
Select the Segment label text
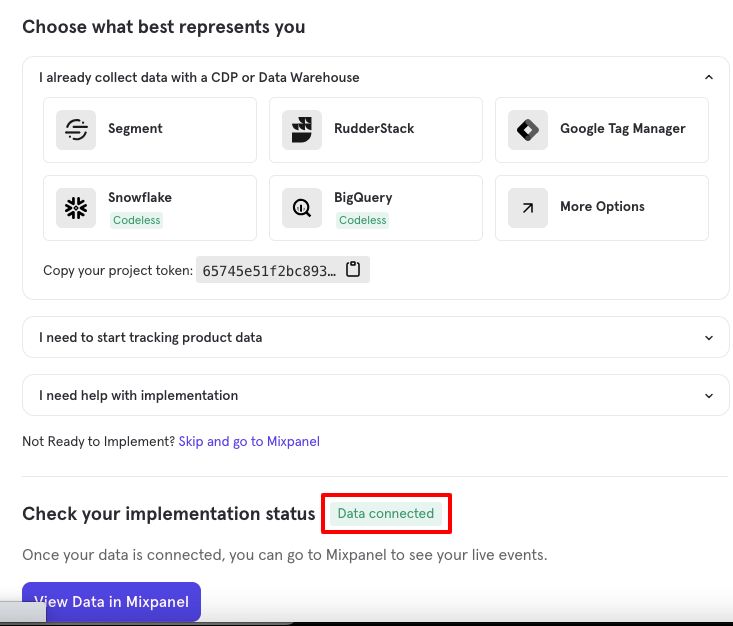point(135,129)
